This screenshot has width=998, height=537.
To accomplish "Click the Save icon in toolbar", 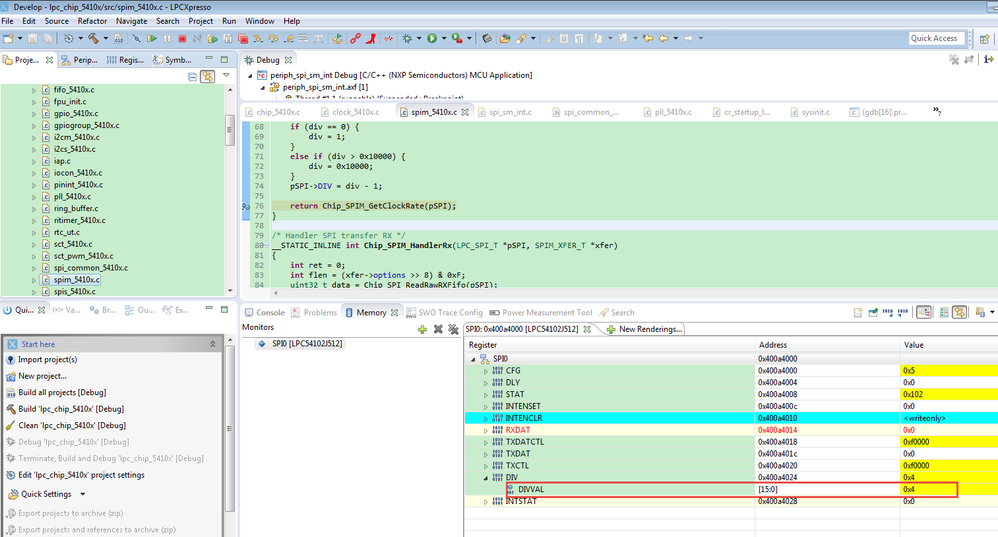I will click(33, 39).
